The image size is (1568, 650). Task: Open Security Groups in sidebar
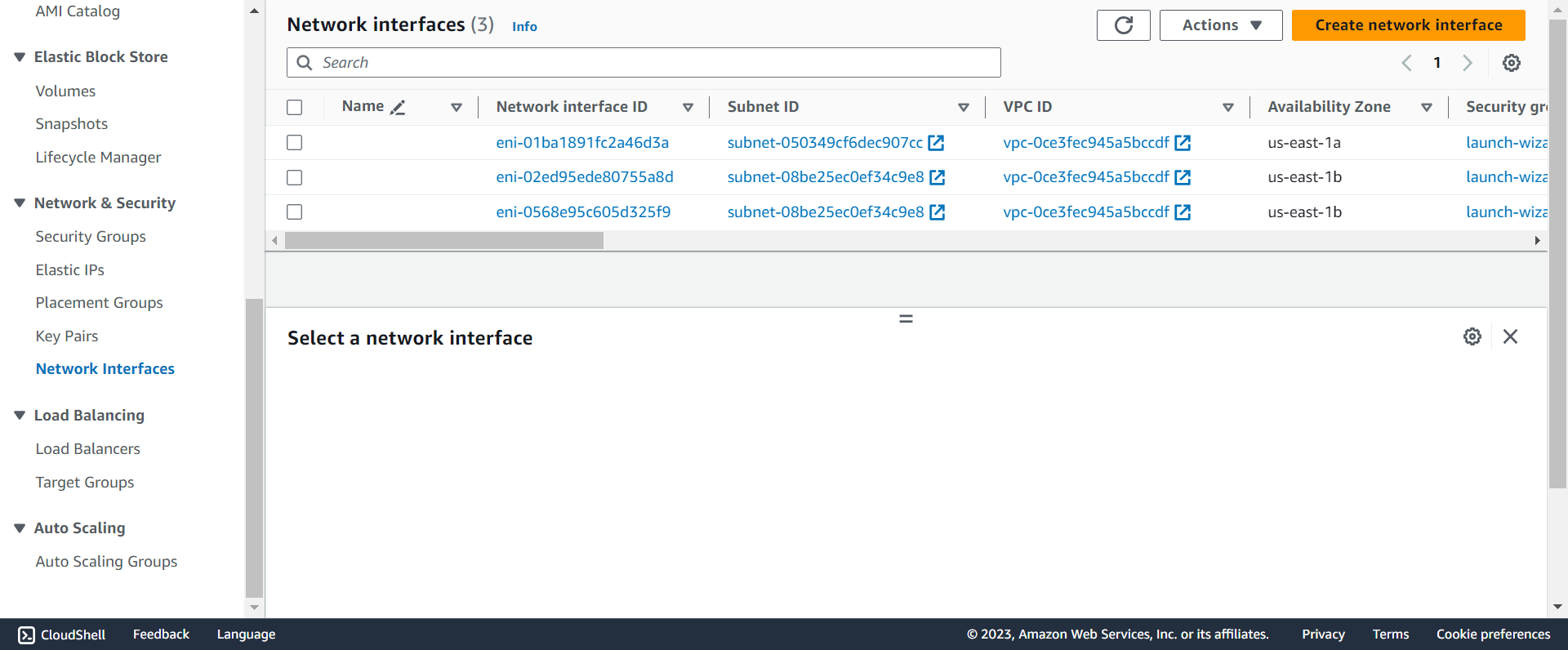click(91, 237)
